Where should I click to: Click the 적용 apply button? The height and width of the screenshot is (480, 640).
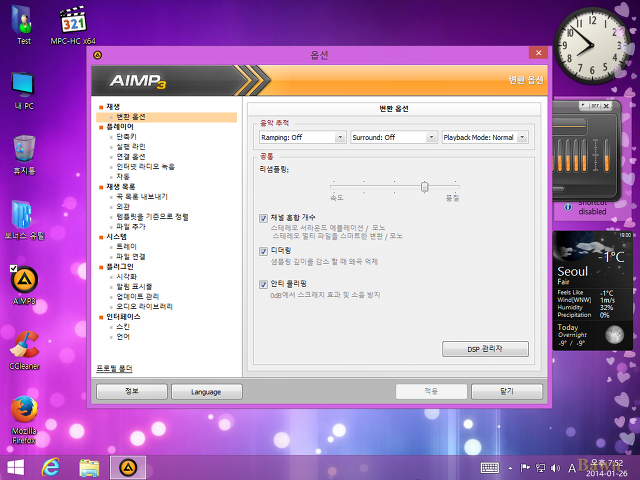[x=431, y=391]
